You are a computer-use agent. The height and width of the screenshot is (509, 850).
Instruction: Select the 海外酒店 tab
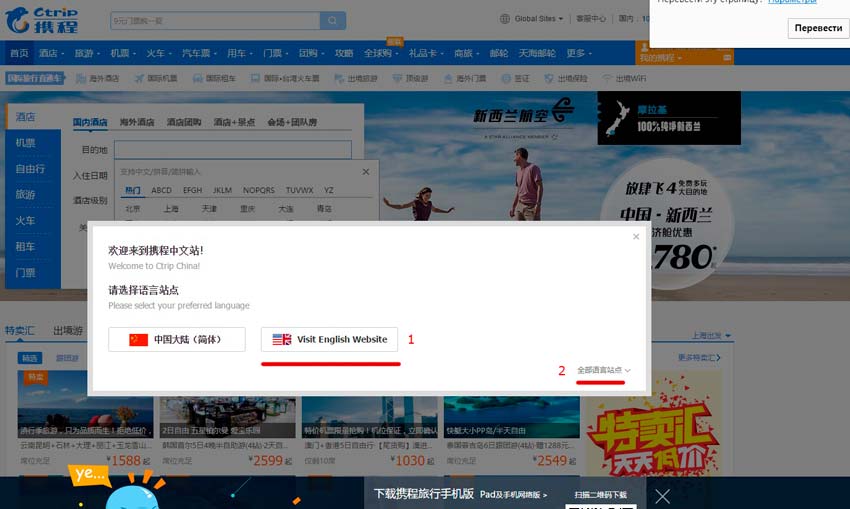coord(137,122)
